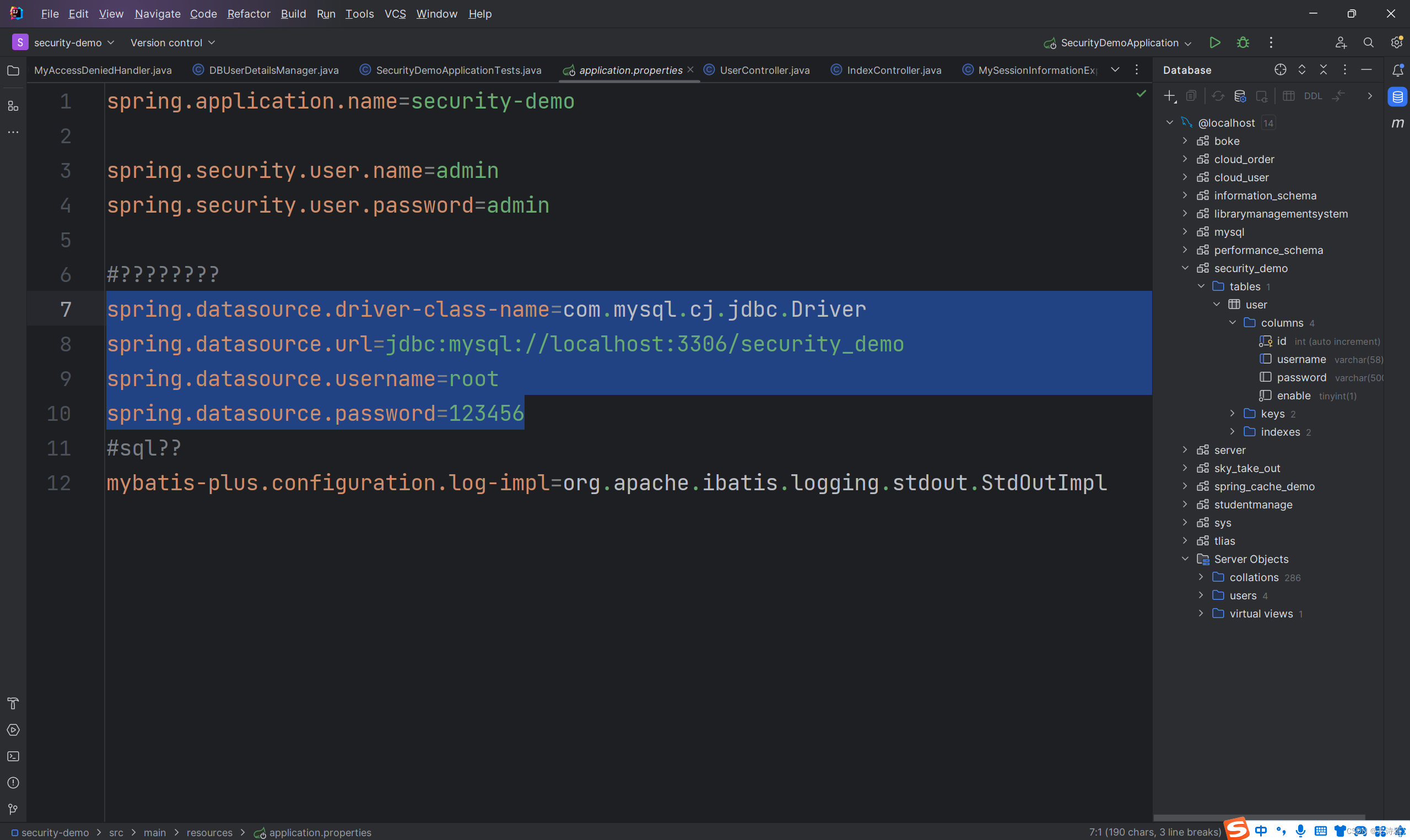
Task: Click resources in the breadcrumb bar
Action: pos(209,832)
